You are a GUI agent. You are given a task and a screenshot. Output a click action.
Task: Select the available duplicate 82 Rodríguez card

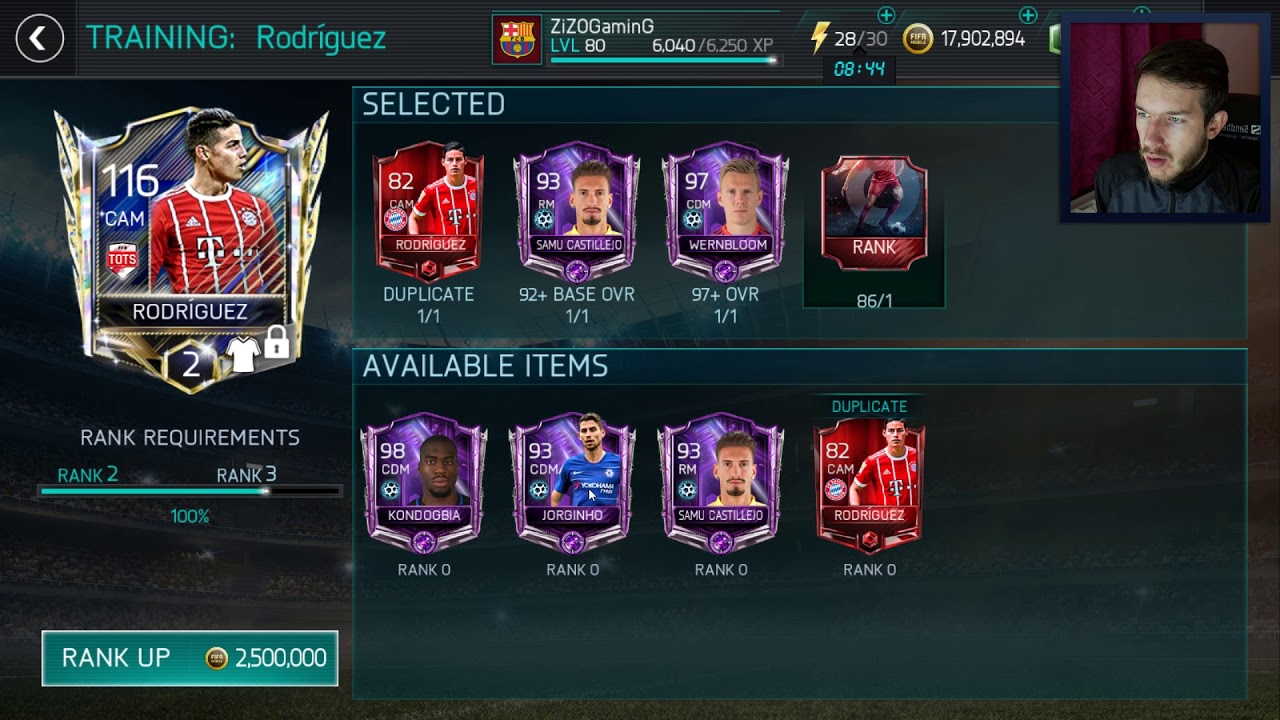[x=869, y=484]
